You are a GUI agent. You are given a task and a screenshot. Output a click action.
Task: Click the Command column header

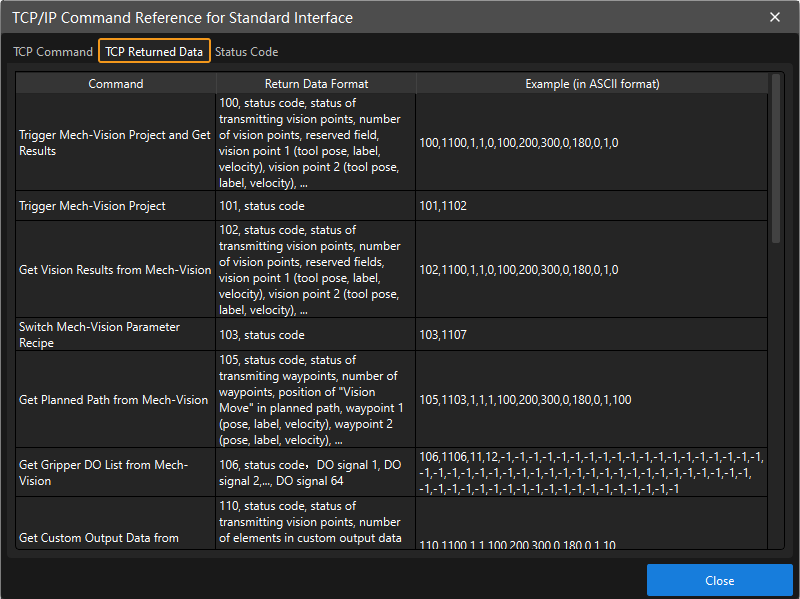click(x=116, y=84)
